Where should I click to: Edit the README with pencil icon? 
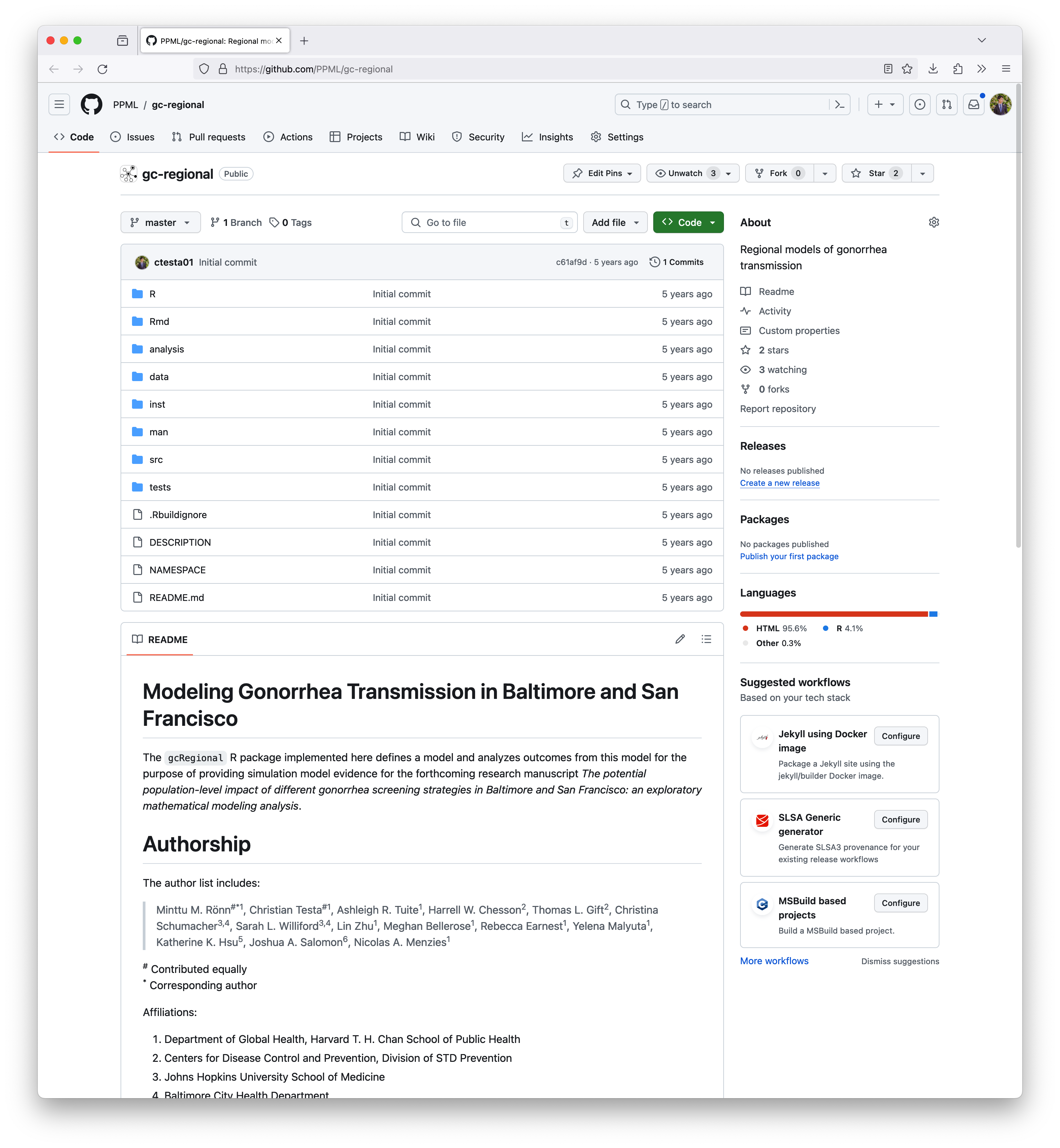pyautogui.click(x=680, y=639)
